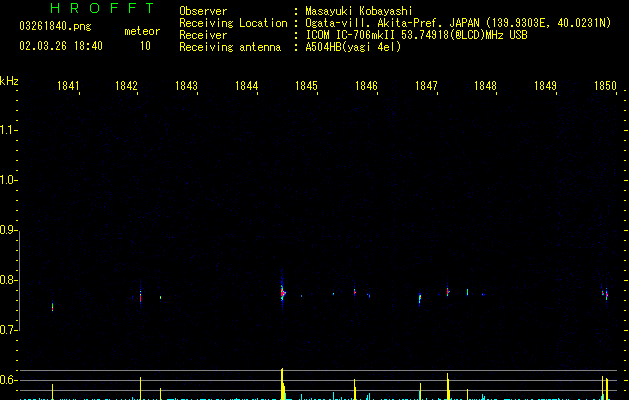Click the 1843 time marker
Screen dimensions: 629x400
tap(186, 86)
